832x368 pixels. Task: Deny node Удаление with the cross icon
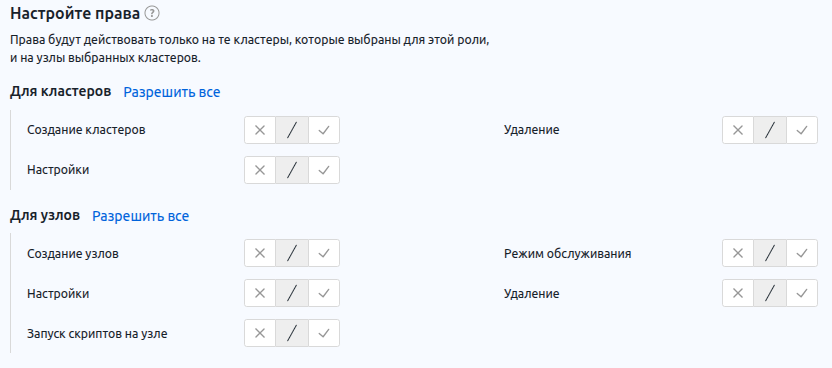[x=738, y=293]
